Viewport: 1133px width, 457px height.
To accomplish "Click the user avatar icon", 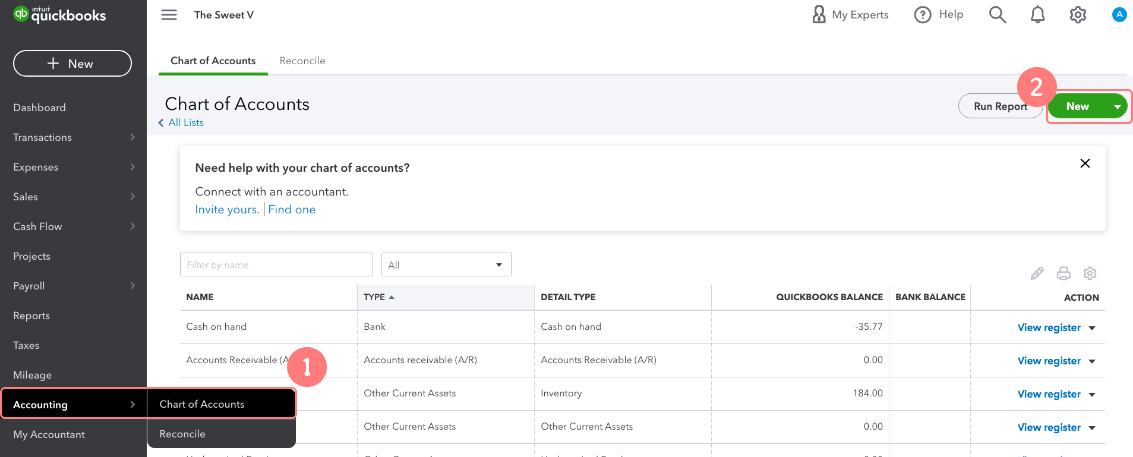I will (x=1119, y=15).
